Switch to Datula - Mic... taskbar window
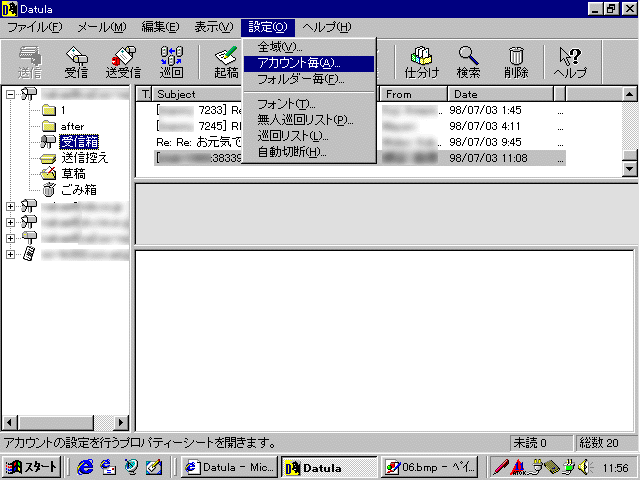640x480 pixels. pos(229,467)
